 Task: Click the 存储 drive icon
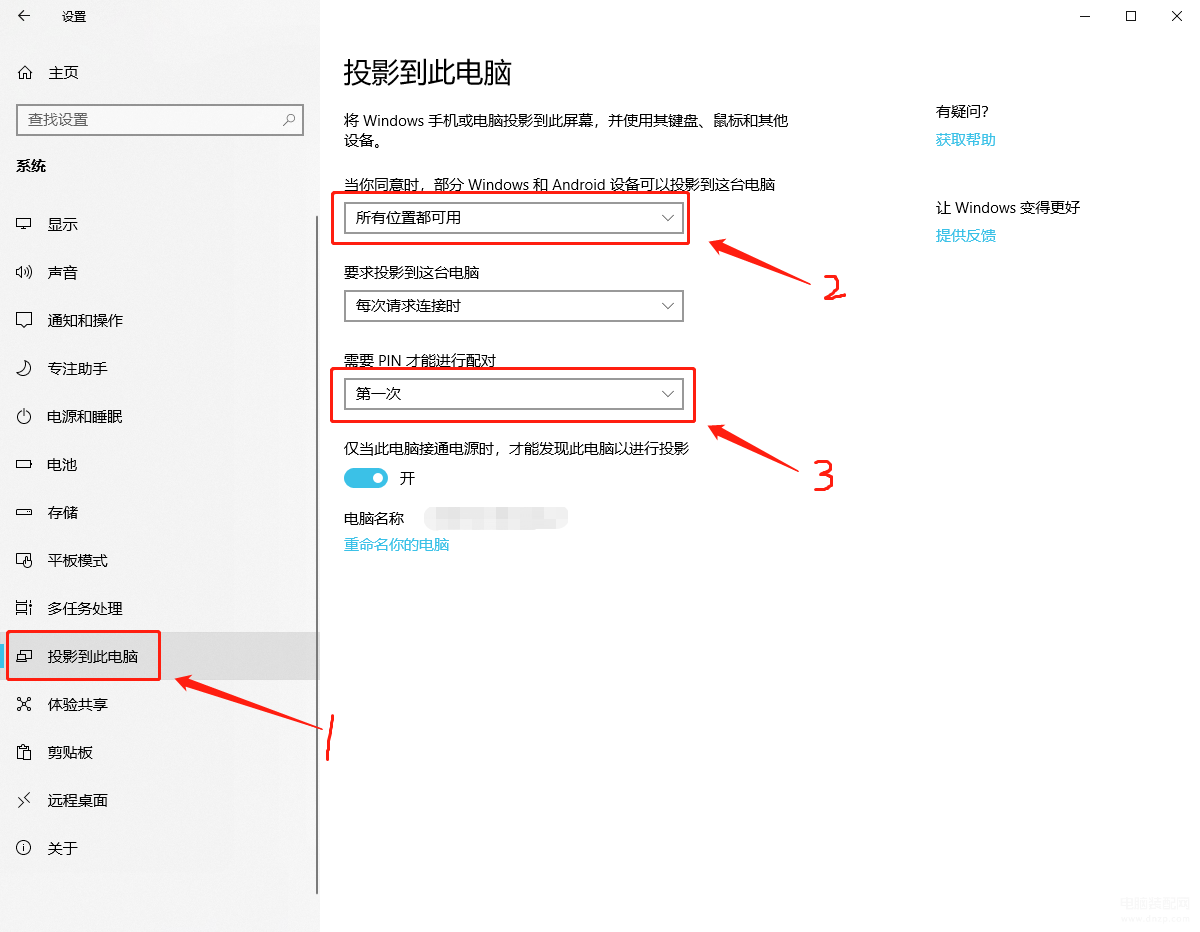point(25,512)
